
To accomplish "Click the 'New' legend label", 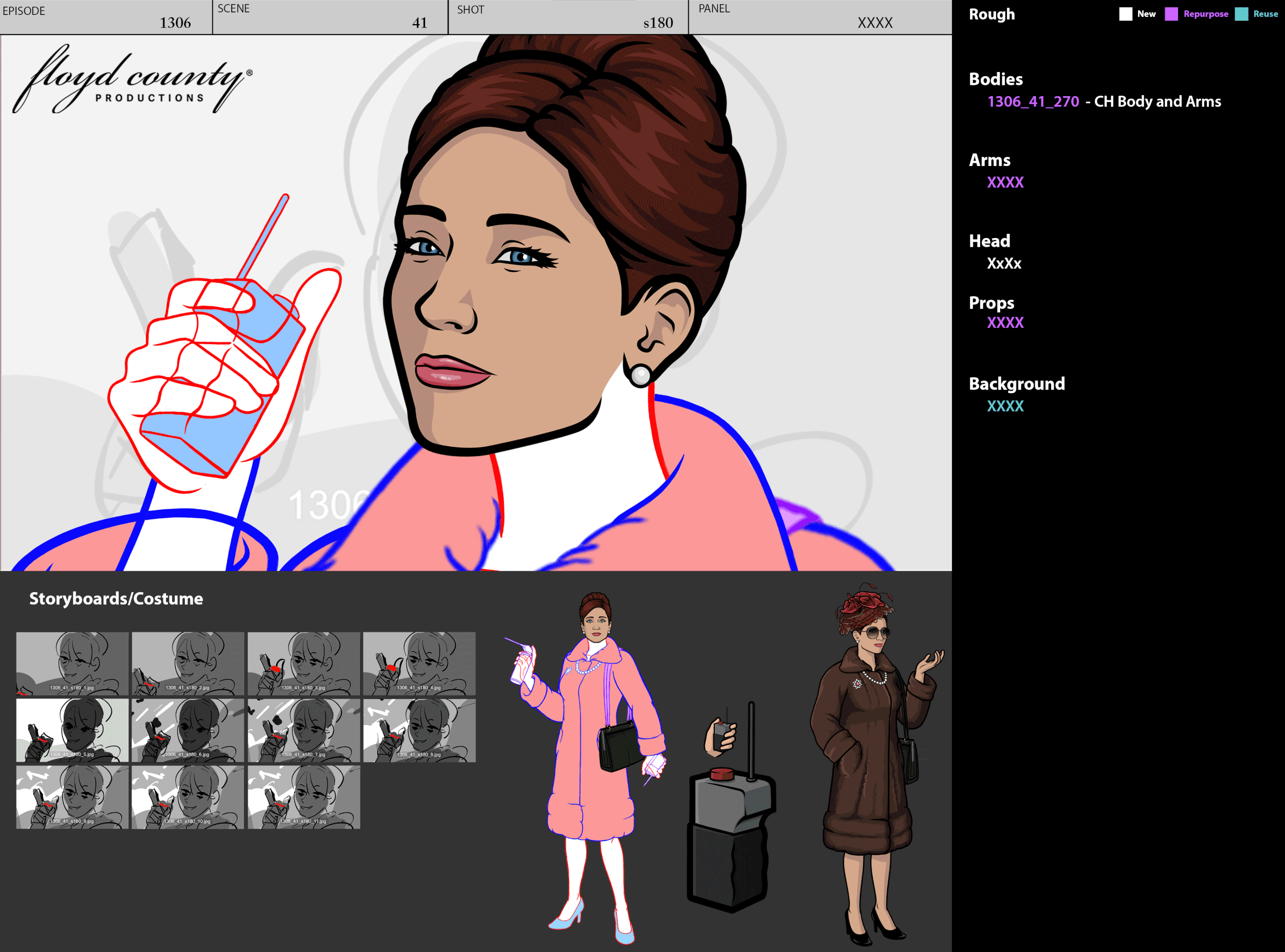I will 1146,14.
